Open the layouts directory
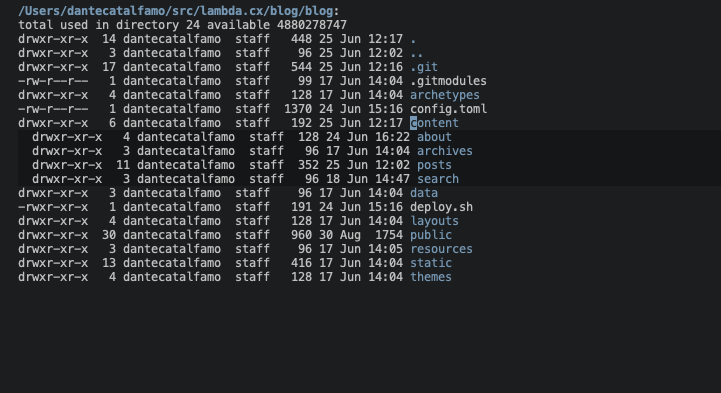The image size is (721, 393). 434,221
